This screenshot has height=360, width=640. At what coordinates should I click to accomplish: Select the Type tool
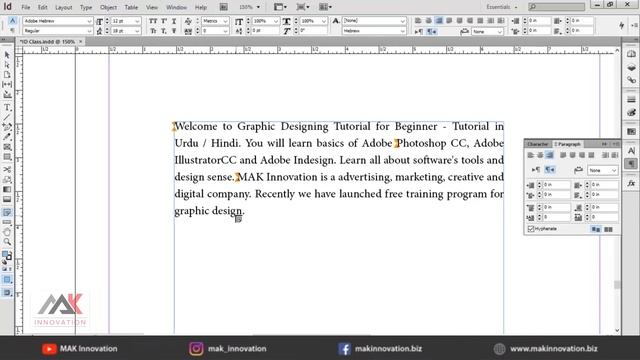point(7,107)
